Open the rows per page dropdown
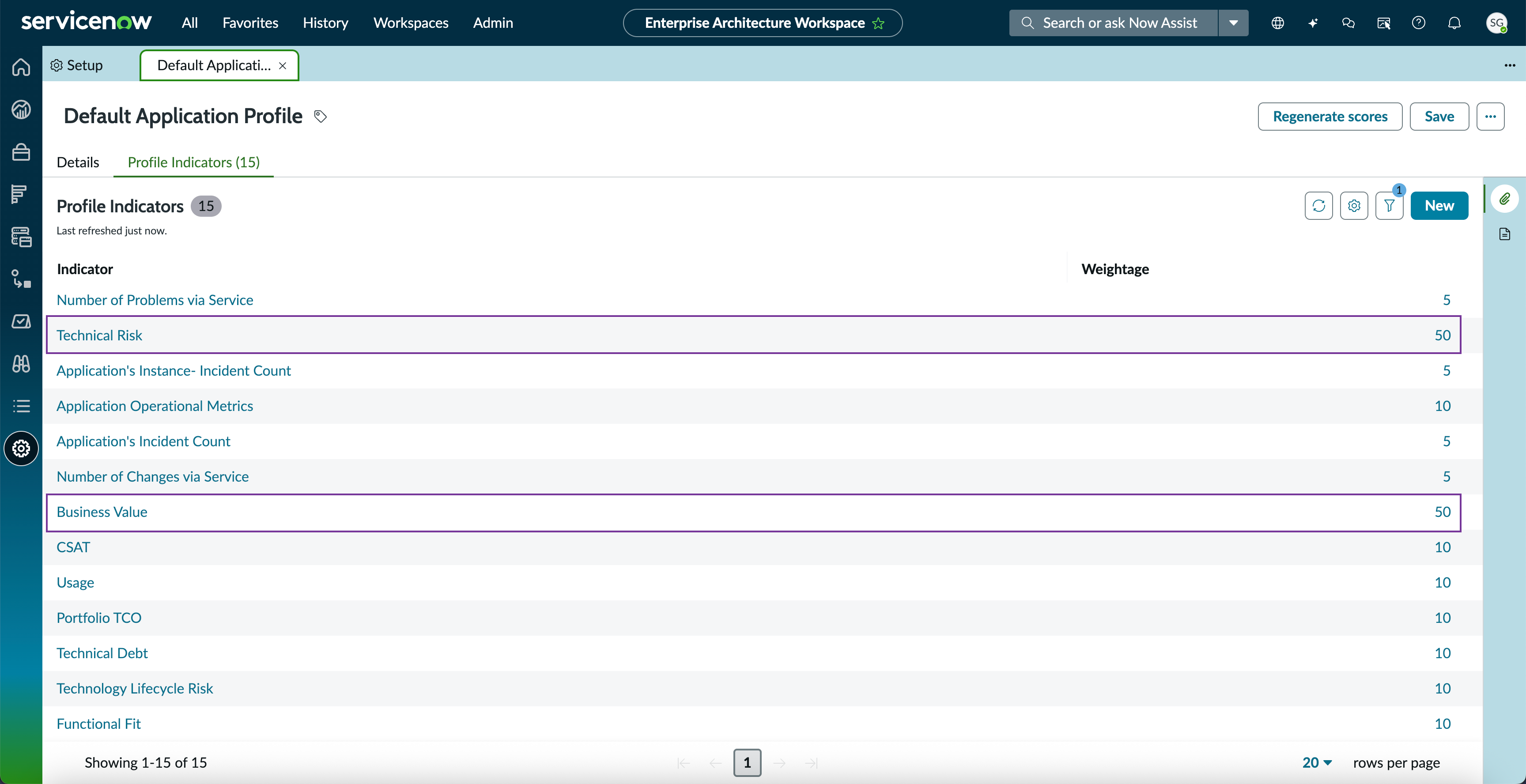 coord(1317,763)
